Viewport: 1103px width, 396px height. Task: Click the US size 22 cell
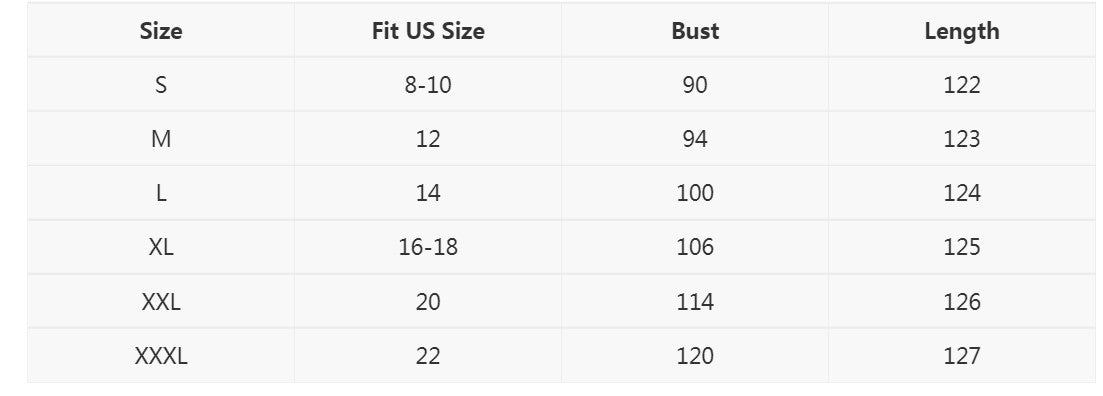pyautogui.click(x=428, y=356)
